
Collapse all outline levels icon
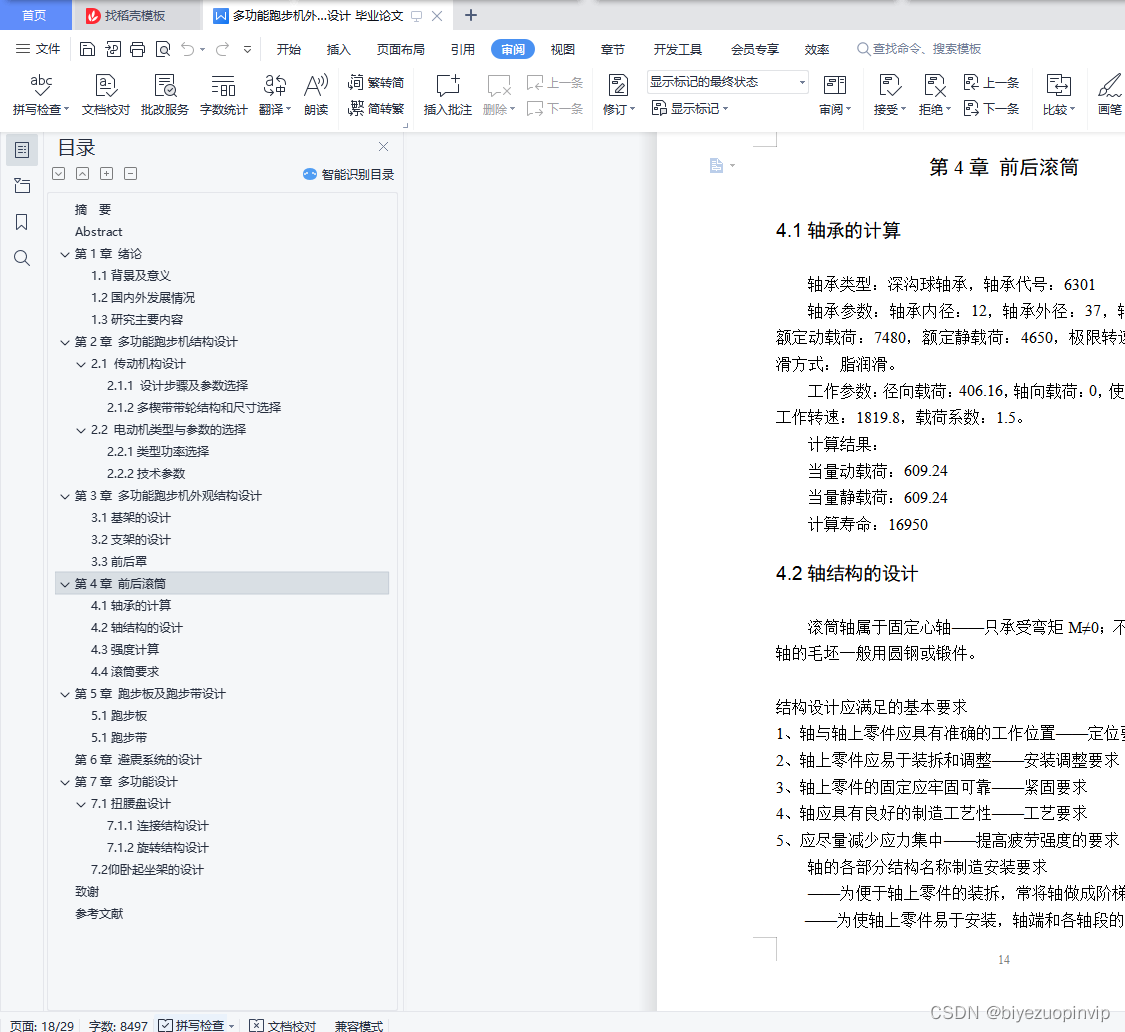tap(83, 174)
